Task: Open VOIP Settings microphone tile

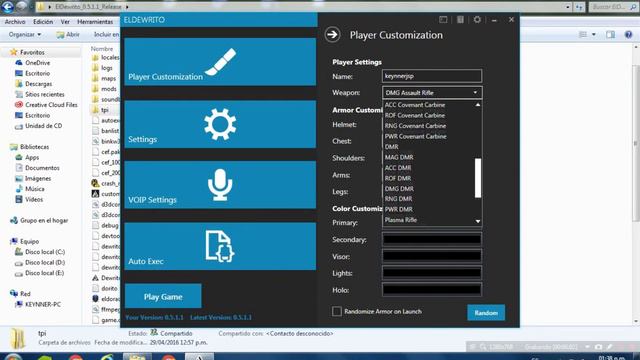Action: pyautogui.click(x=220, y=185)
